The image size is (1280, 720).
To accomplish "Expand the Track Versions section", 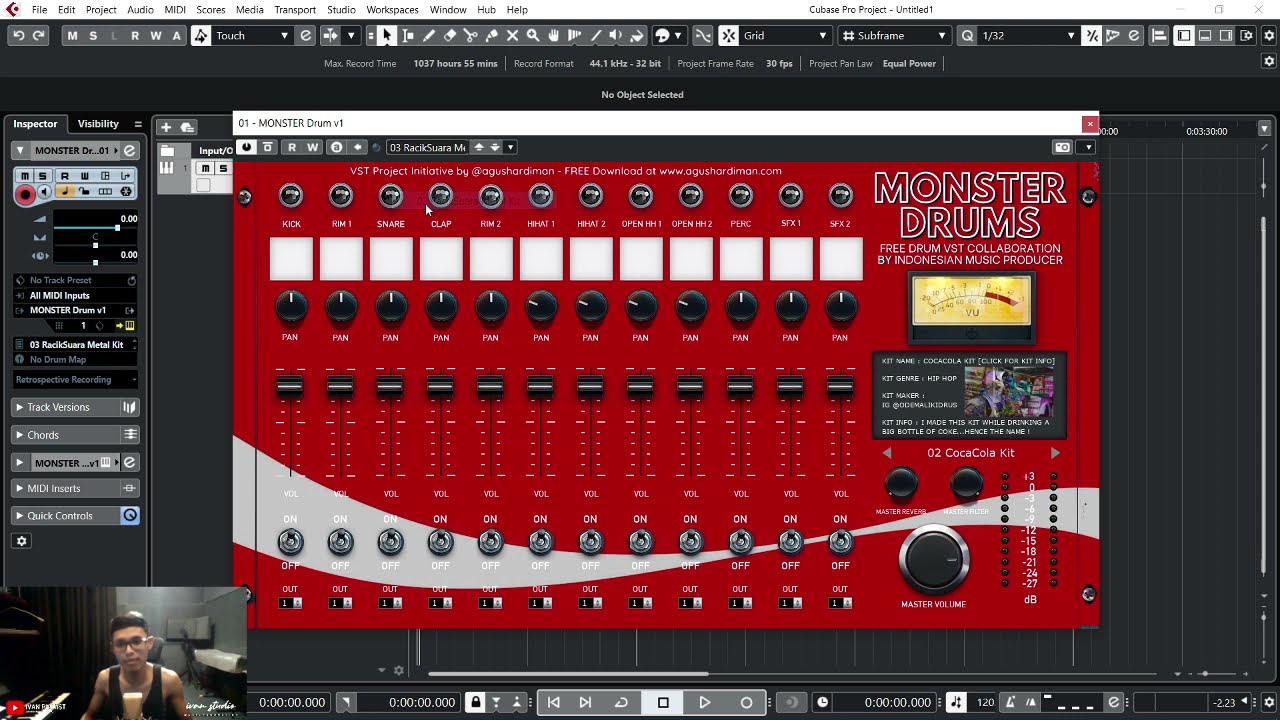I will pos(75,407).
